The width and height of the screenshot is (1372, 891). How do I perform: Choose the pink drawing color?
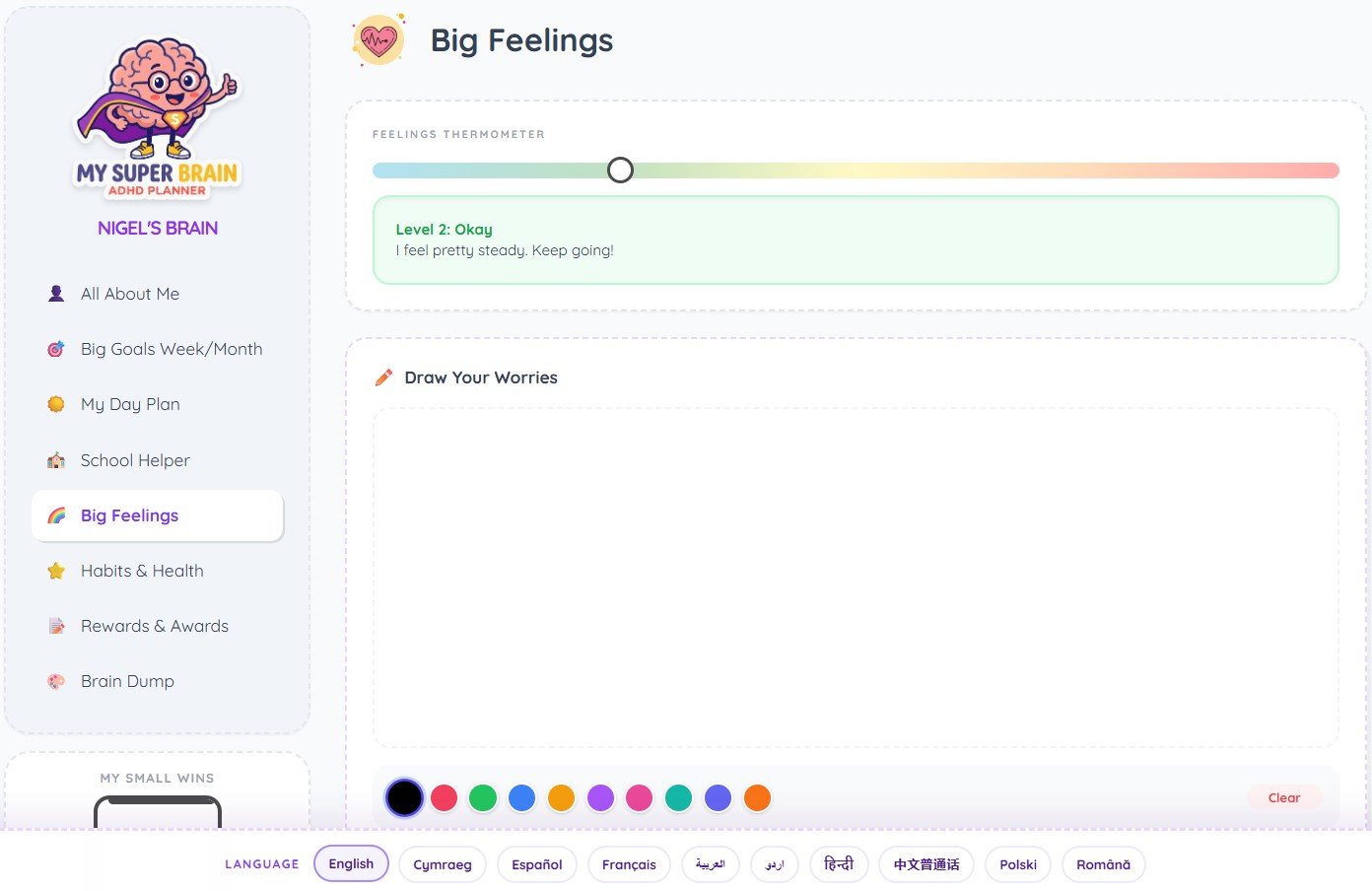[x=639, y=797]
